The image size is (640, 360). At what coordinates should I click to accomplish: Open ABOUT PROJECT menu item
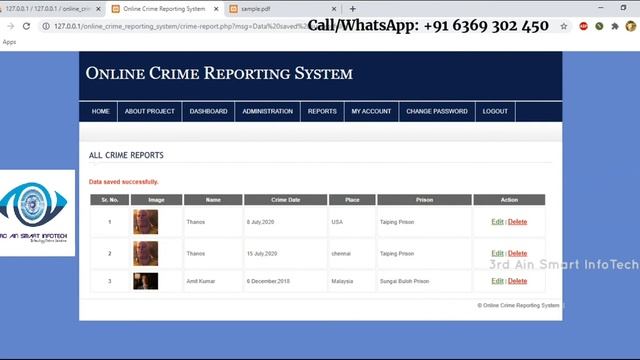point(150,111)
